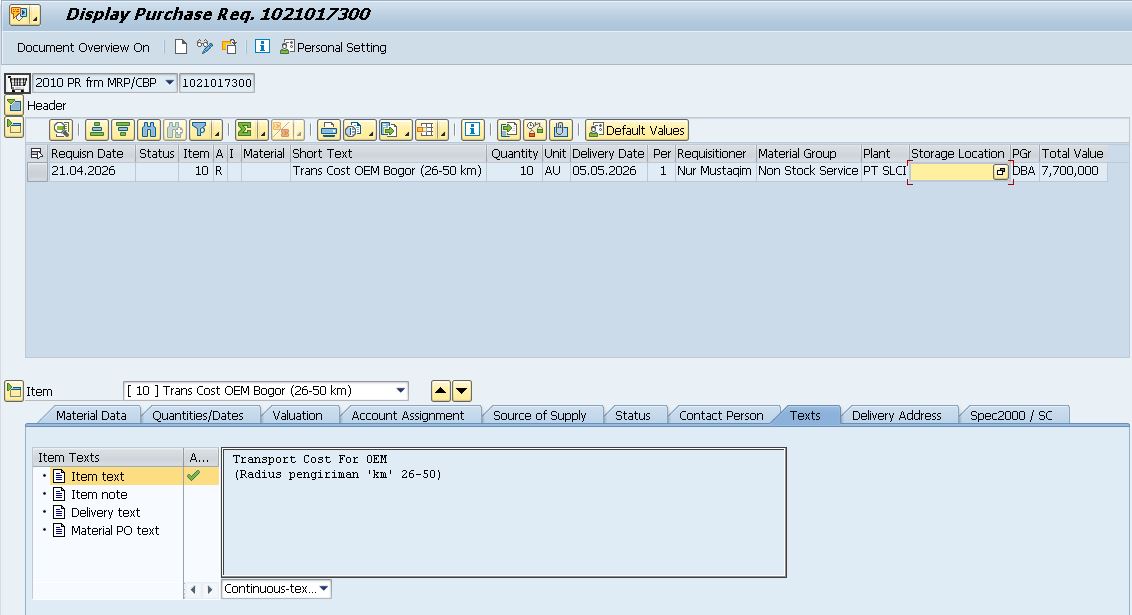Click Document Overview On button

click(83, 48)
